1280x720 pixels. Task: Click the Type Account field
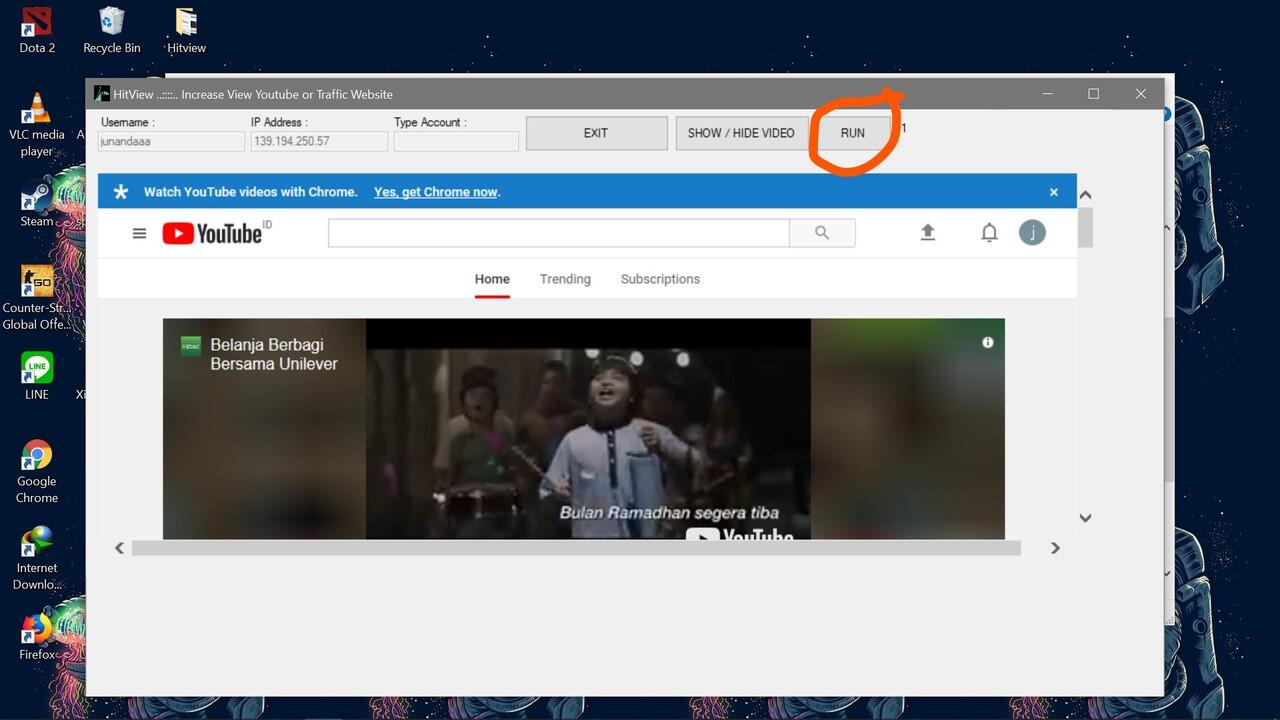456,141
